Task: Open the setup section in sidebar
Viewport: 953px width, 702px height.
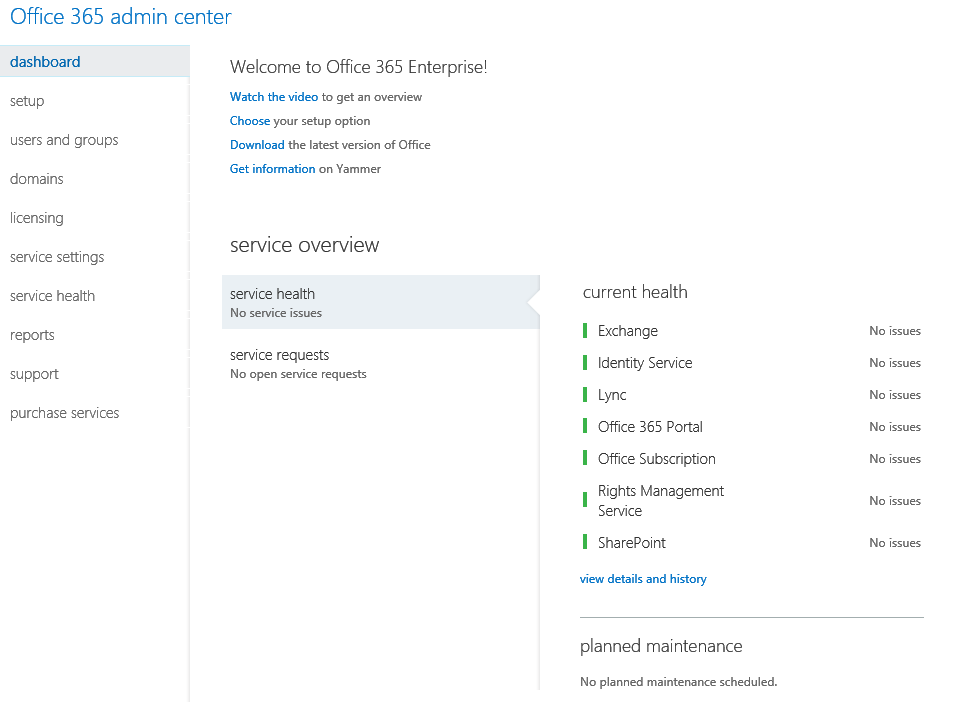Action: pyautogui.click(x=27, y=101)
